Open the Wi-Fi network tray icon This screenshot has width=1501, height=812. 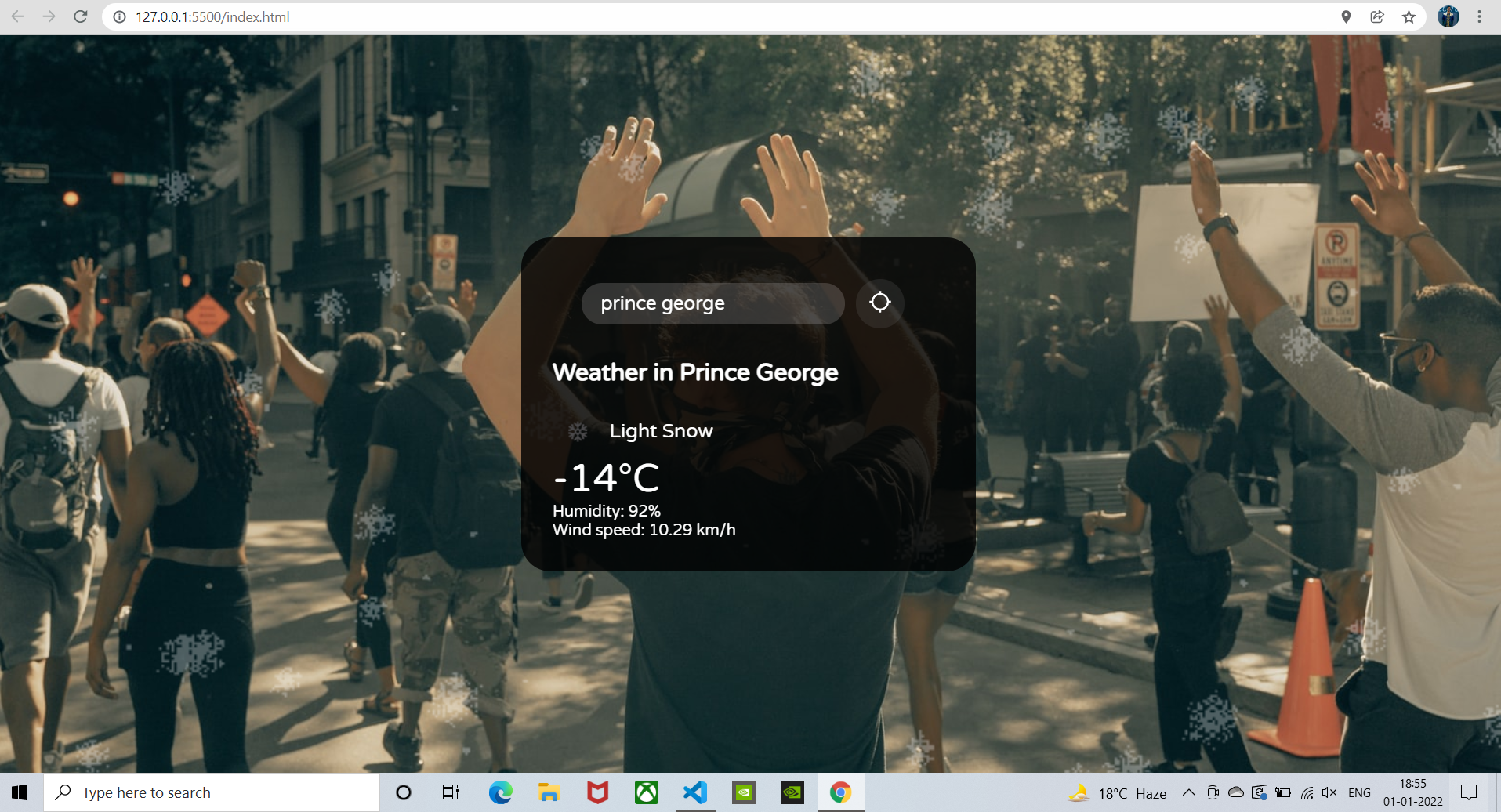pyautogui.click(x=1307, y=792)
